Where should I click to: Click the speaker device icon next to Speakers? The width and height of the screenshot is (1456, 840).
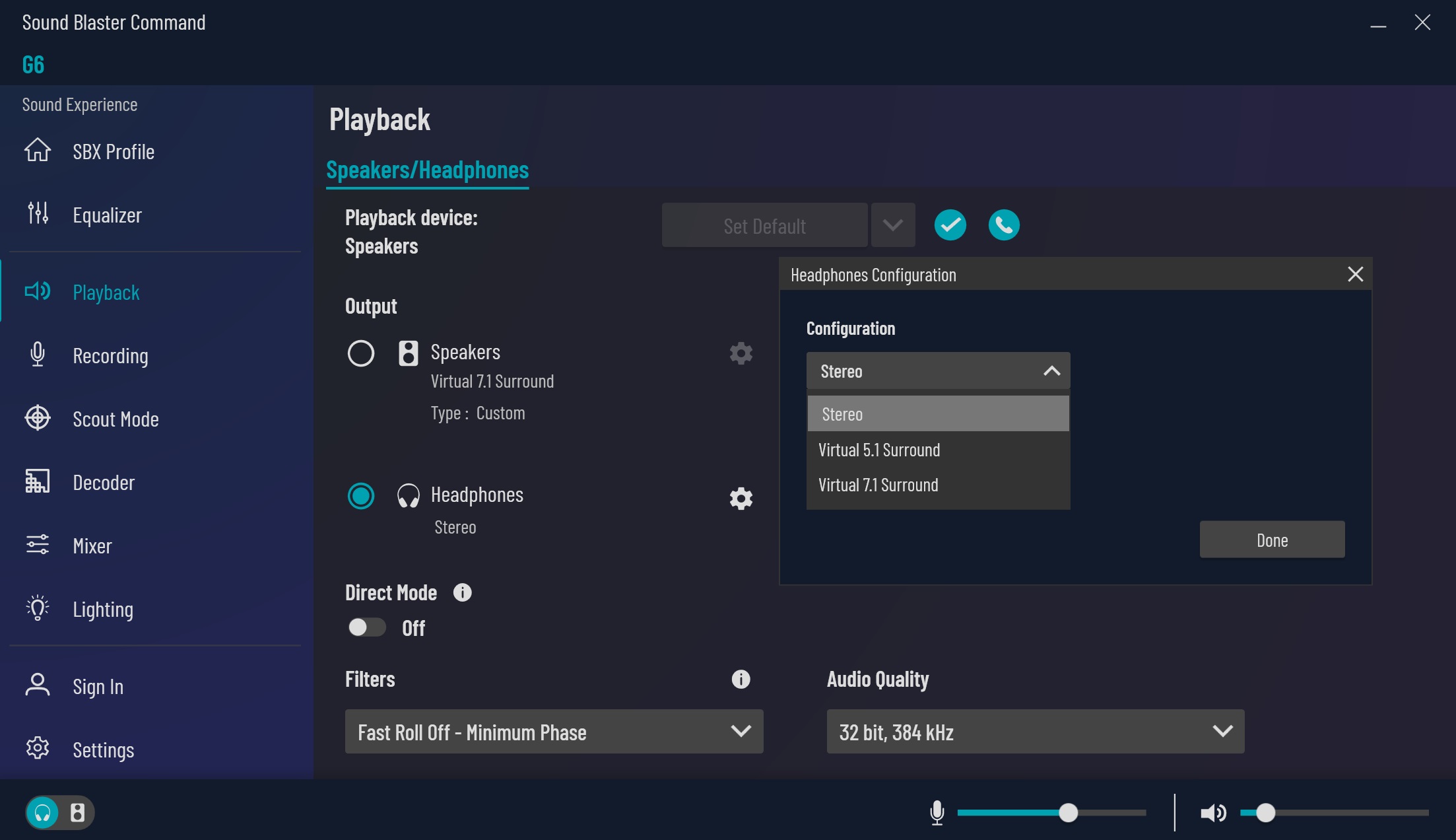click(409, 353)
